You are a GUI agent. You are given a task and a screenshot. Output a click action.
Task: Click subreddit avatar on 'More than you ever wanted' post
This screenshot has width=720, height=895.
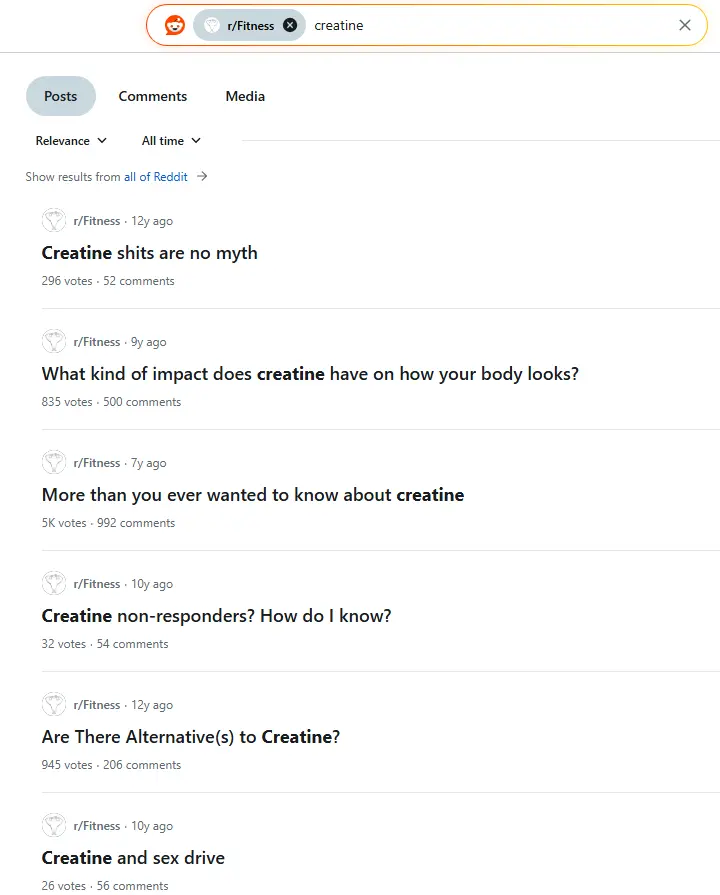click(x=54, y=463)
